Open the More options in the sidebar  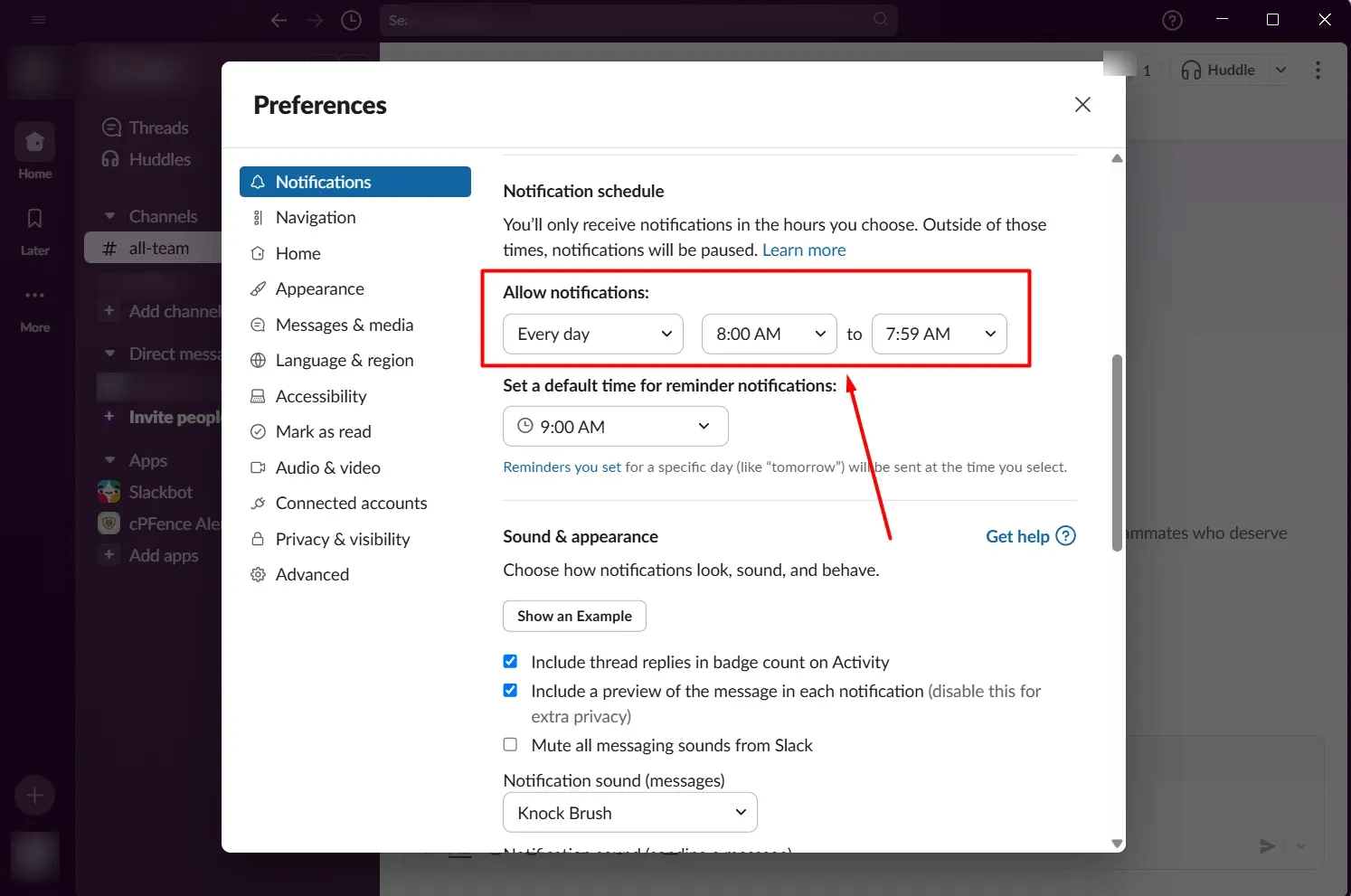pyautogui.click(x=35, y=308)
